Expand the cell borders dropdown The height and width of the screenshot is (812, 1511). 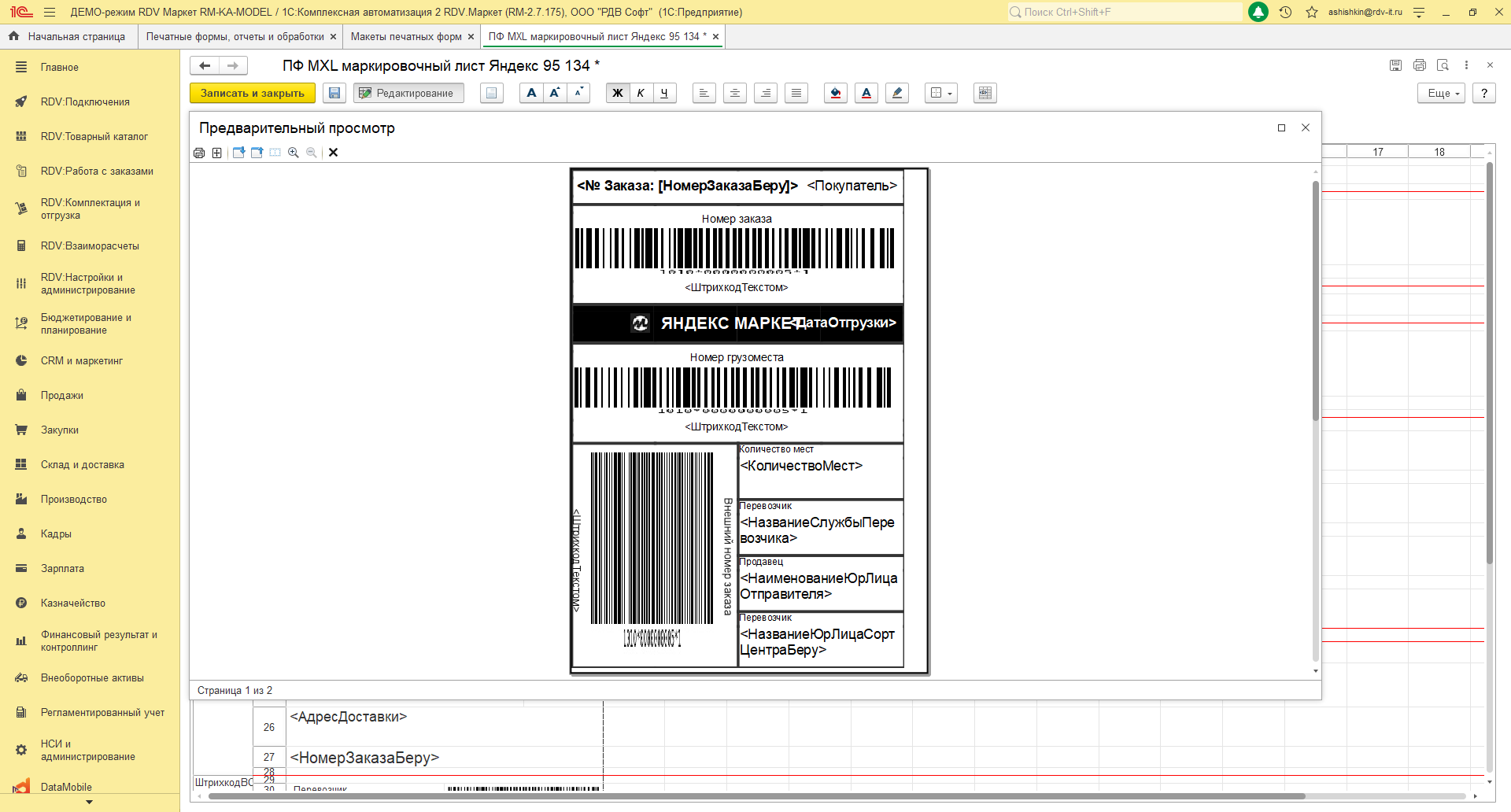941,93
